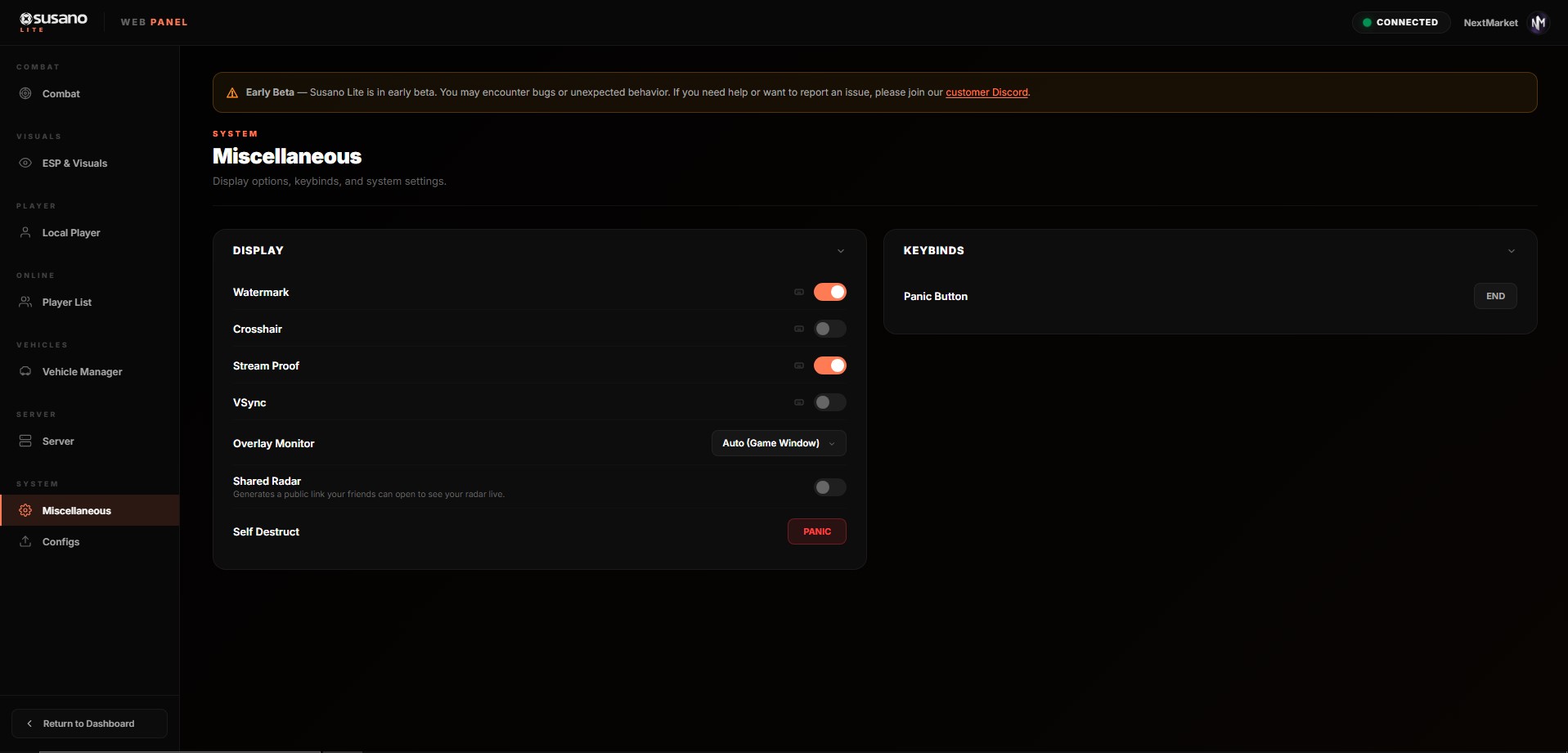
Task: Navigate to the Server page
Action: (90, 441)
